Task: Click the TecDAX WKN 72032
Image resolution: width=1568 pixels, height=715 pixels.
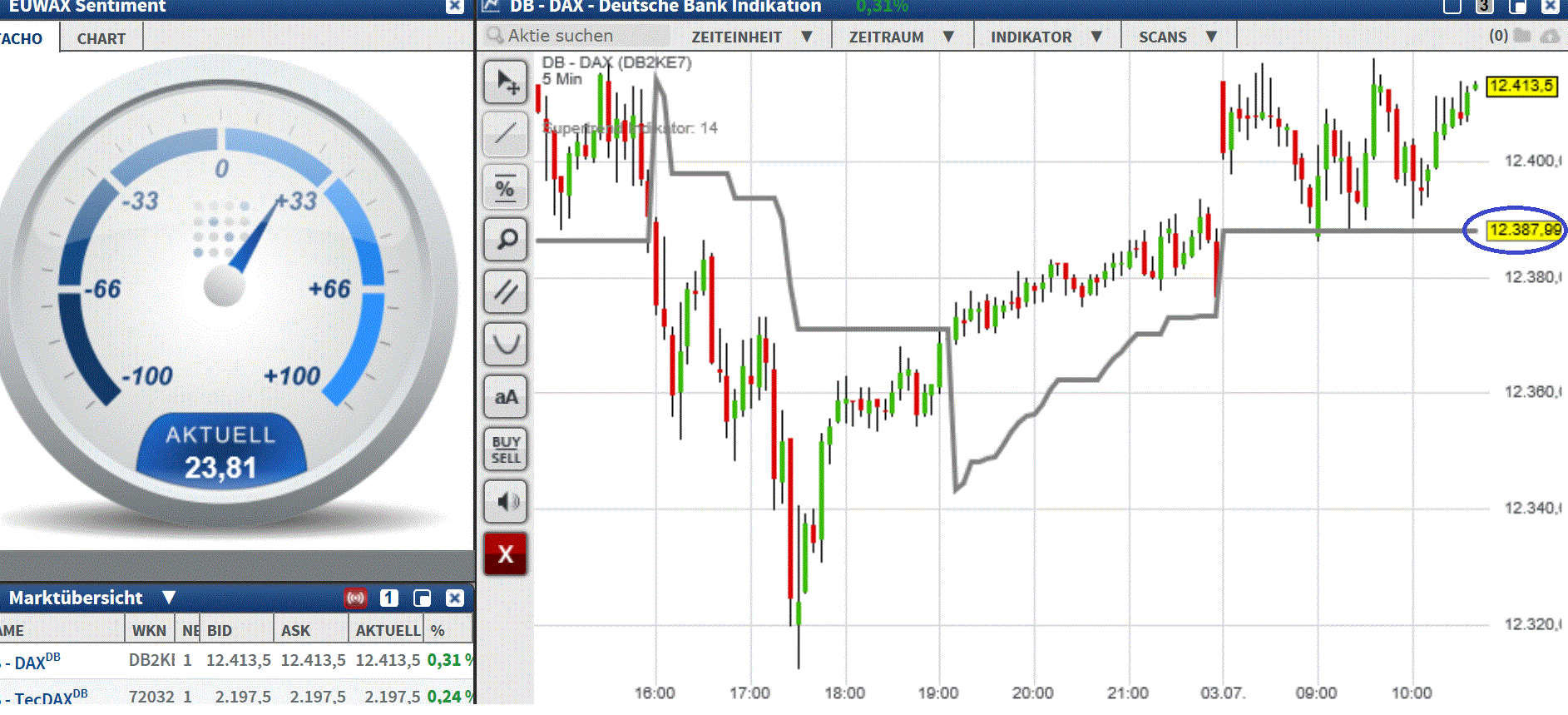Action: point(151,696)
